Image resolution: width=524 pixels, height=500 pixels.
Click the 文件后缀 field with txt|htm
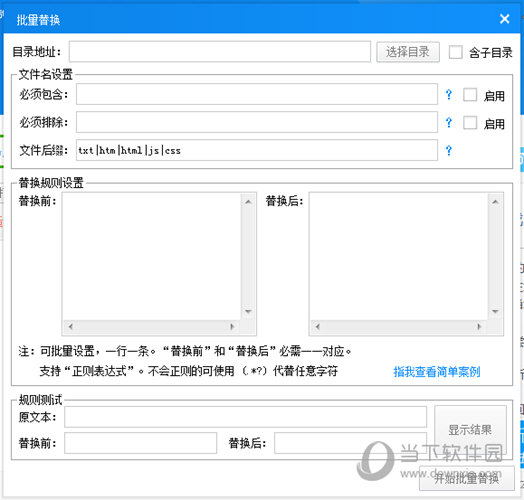(x=257, y=150)
